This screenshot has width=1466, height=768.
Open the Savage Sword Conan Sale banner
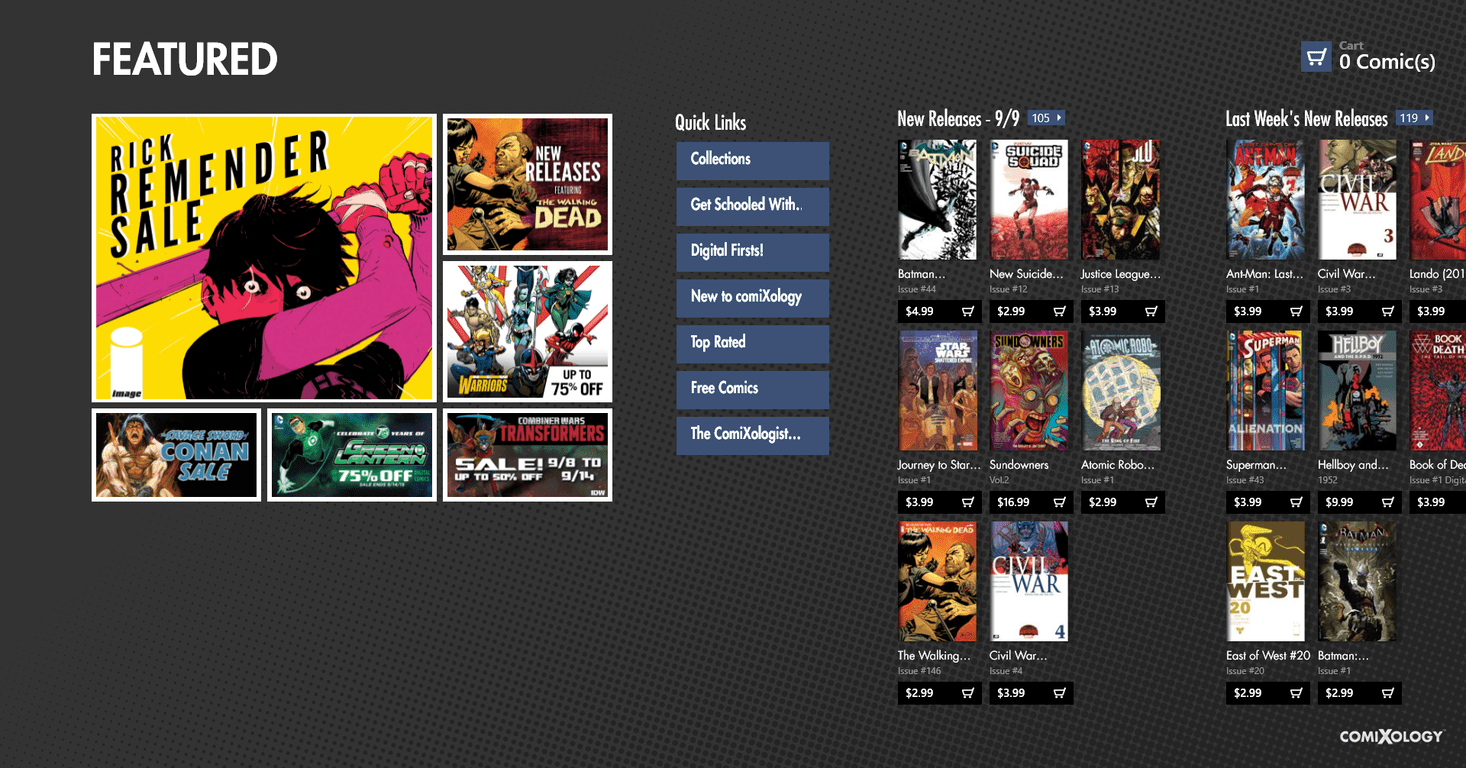176,455
